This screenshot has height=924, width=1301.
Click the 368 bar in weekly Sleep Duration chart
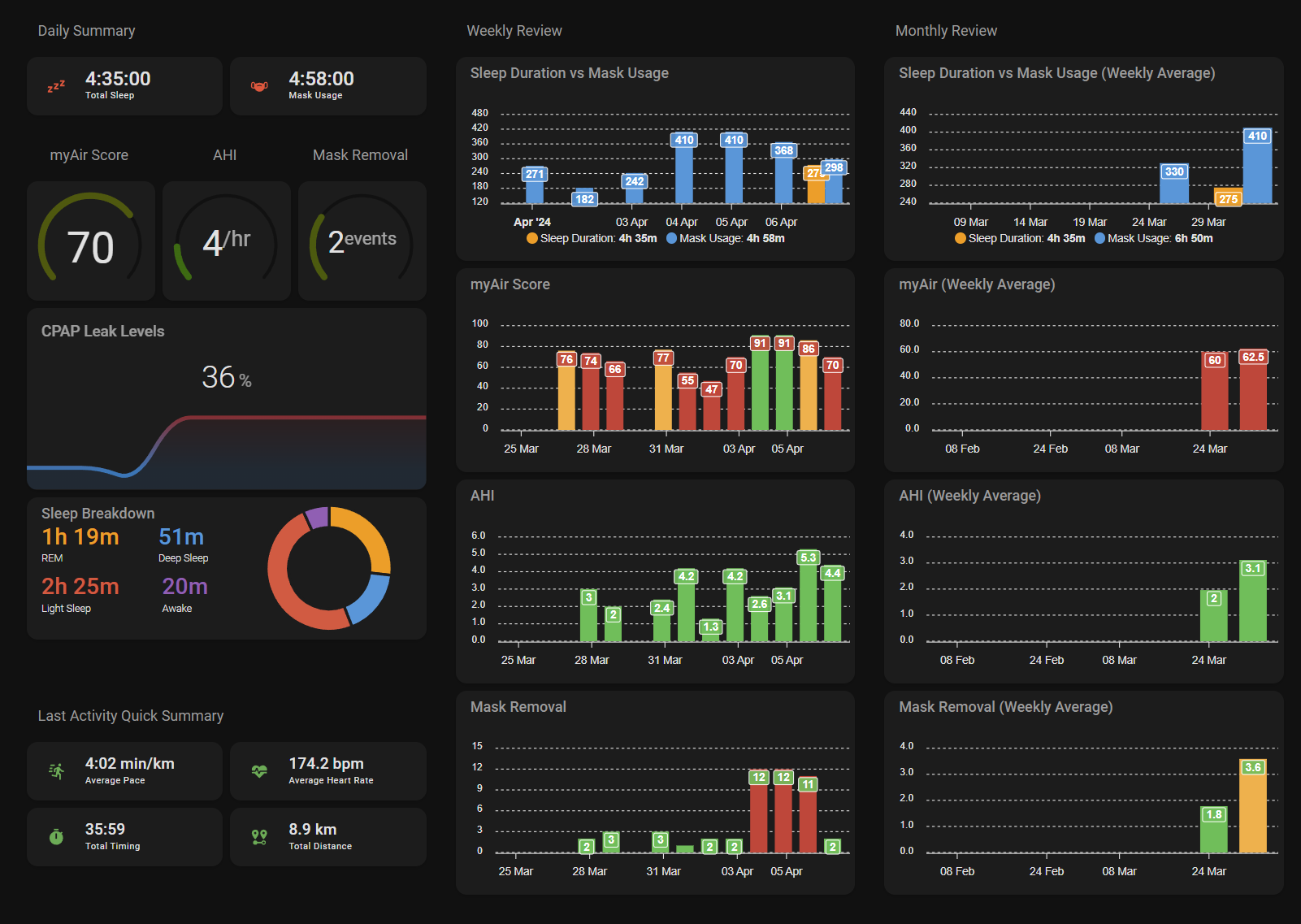[x=783, y=174]
